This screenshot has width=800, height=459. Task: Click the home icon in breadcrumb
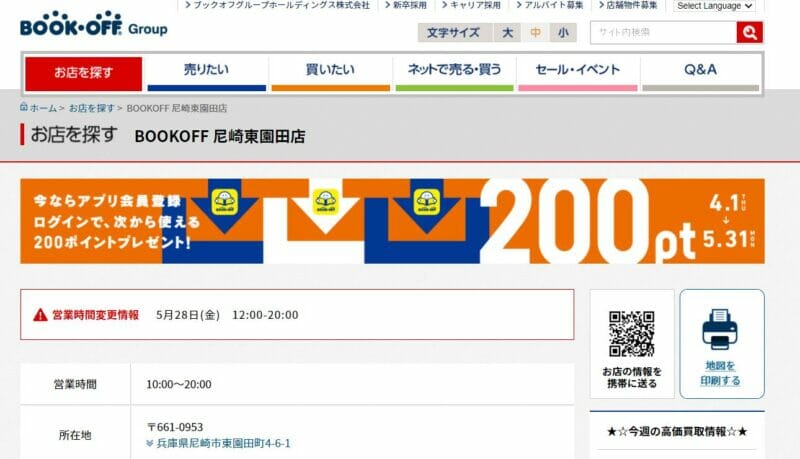click(x=23, y=107)
